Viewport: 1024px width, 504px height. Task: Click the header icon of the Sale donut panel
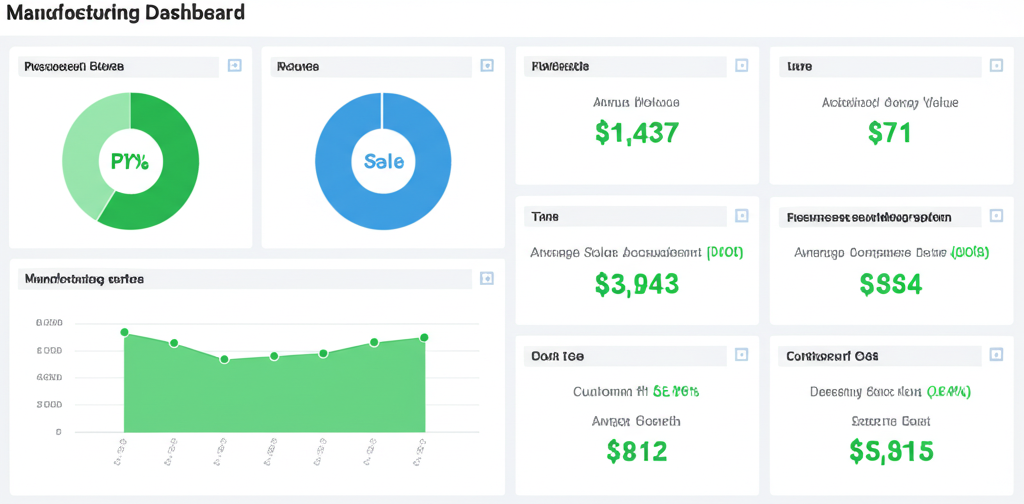click(x=487, y=66)
